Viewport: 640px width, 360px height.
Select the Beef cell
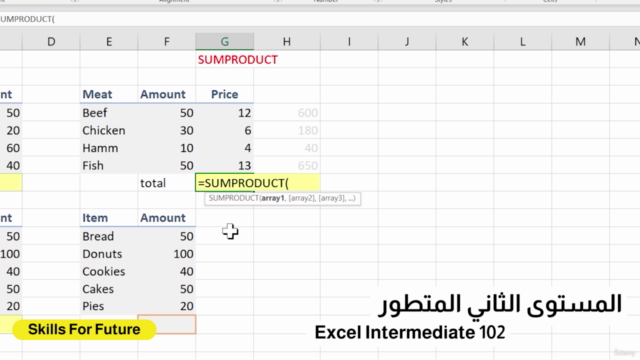(x=109, y=113)
